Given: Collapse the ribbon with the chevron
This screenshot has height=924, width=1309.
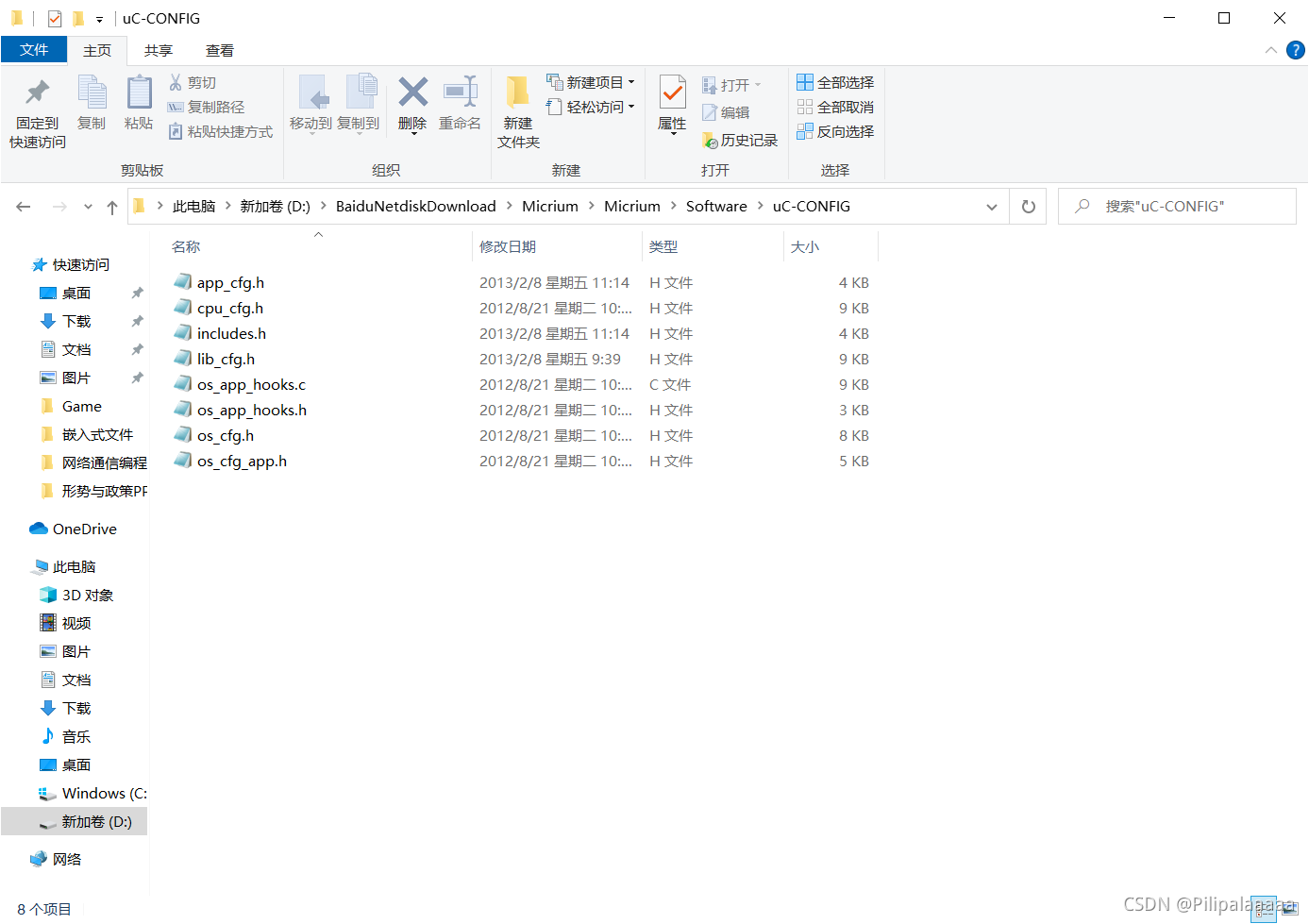Looking at the screenshot, I should (x=1270, y=50).
